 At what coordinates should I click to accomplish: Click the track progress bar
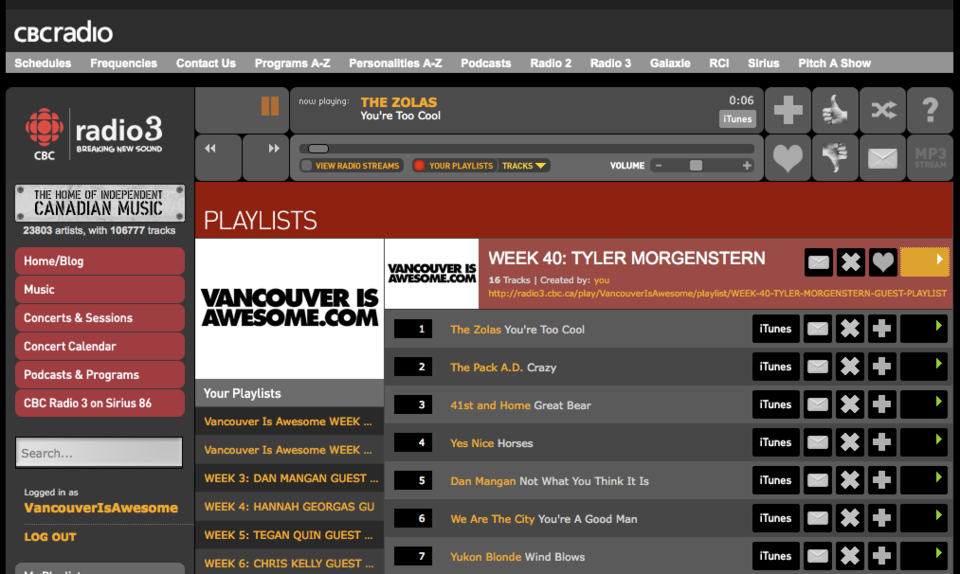pos(527,149)
